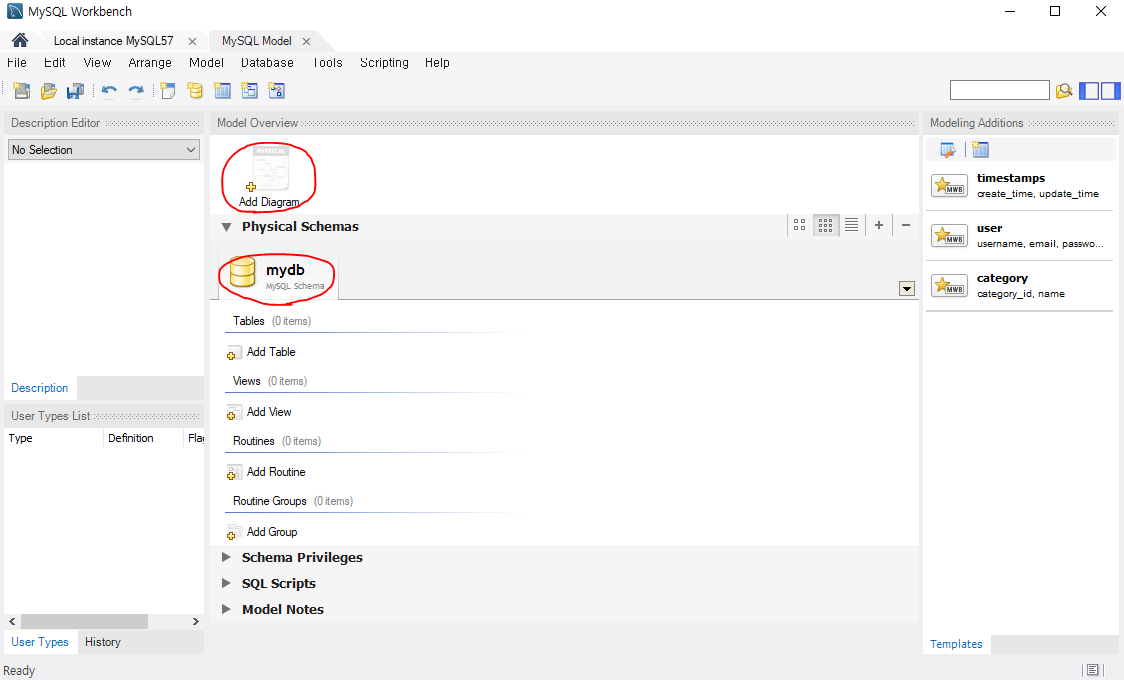Select the User Types tab
Screen dimensions: 1124x680
click(x=39, y=642)
